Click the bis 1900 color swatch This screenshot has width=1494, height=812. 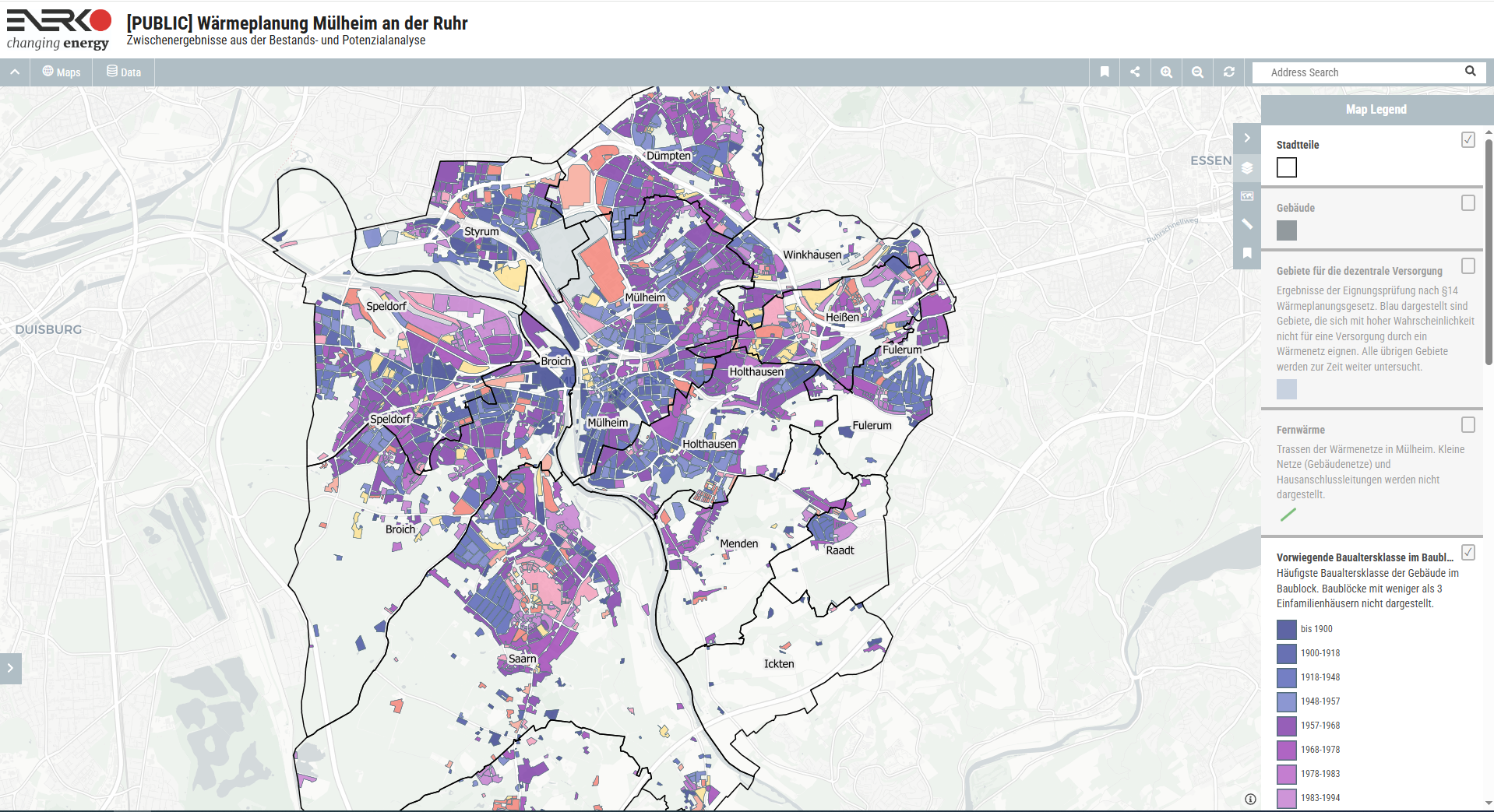1285,629
